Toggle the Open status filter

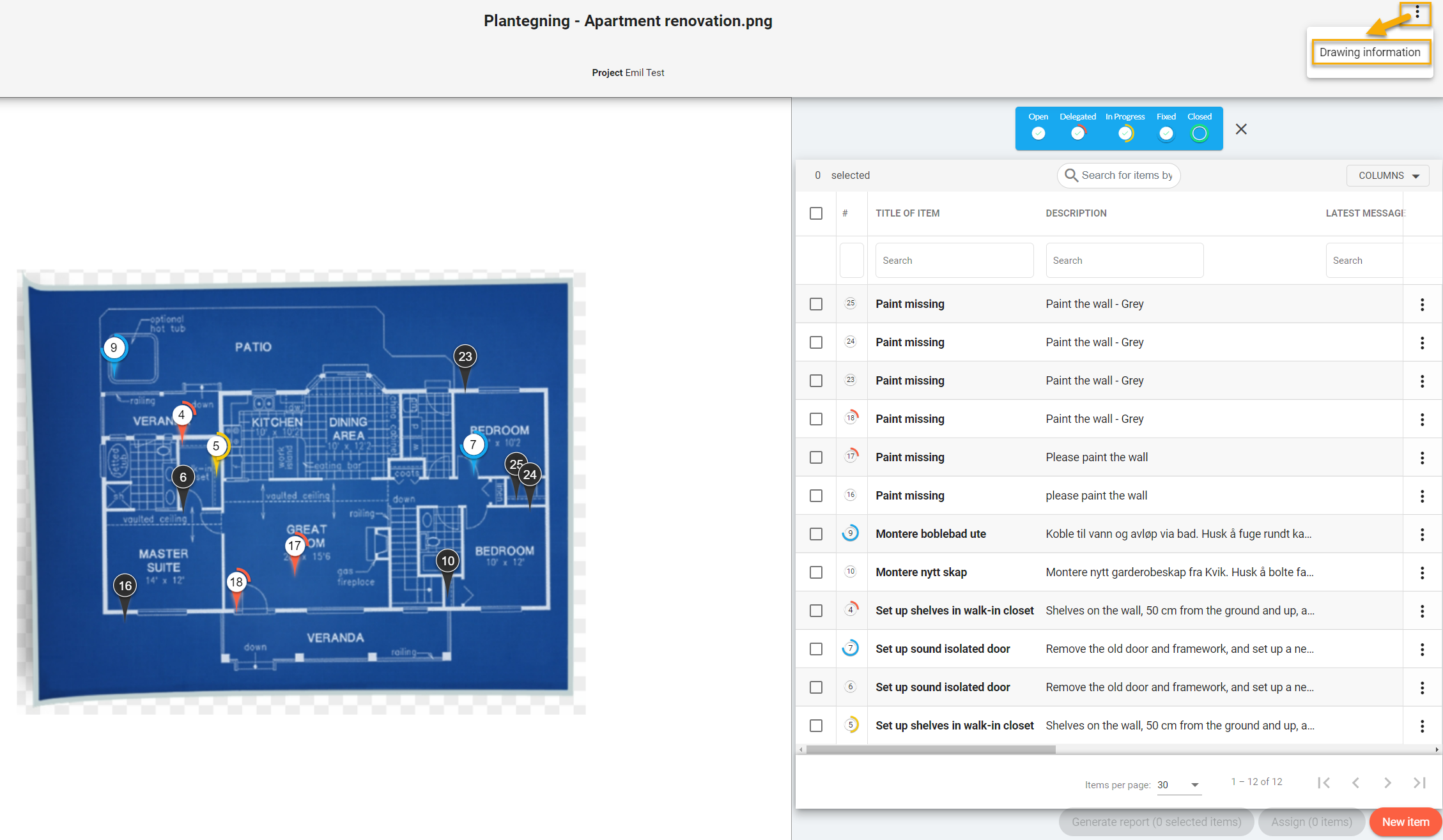tap(1038, 134)
